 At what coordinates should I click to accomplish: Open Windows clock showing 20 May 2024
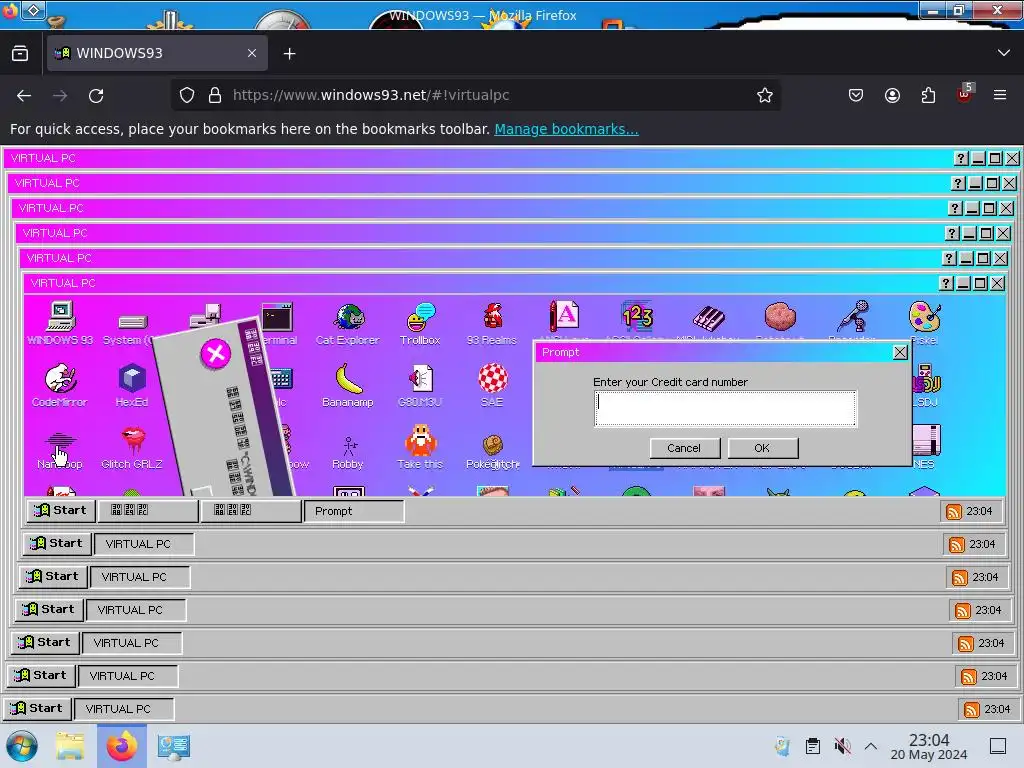[x=929, y=746]
